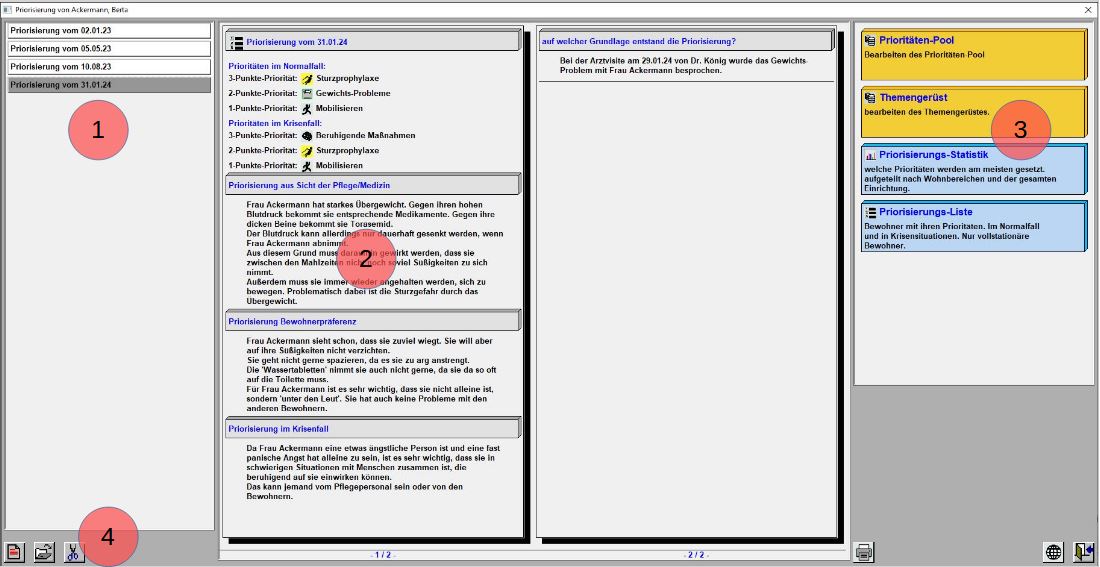Close the Priorisierung von Ackermann window
The width and height of the screenshot is (1100, 567).
point(1087,10)
